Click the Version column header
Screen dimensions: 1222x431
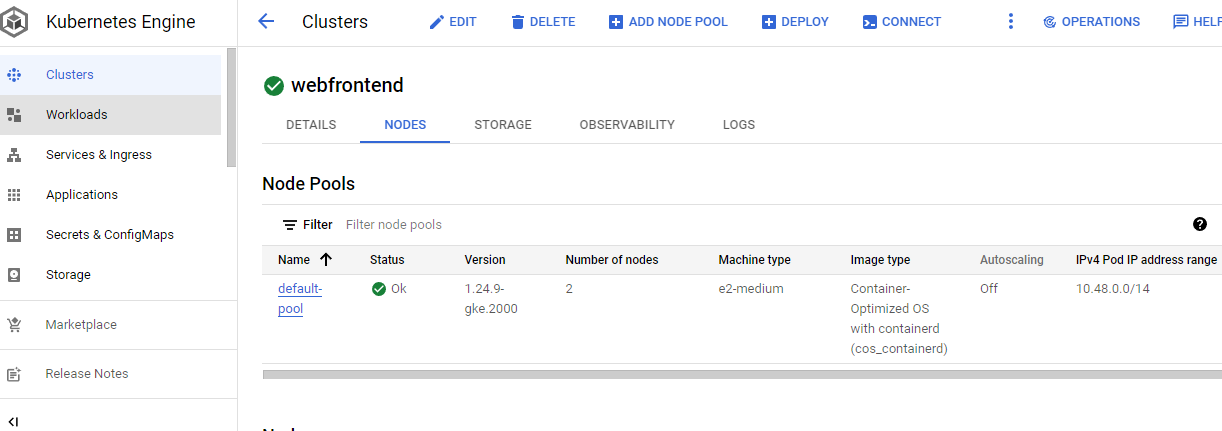tap(485, 260)
